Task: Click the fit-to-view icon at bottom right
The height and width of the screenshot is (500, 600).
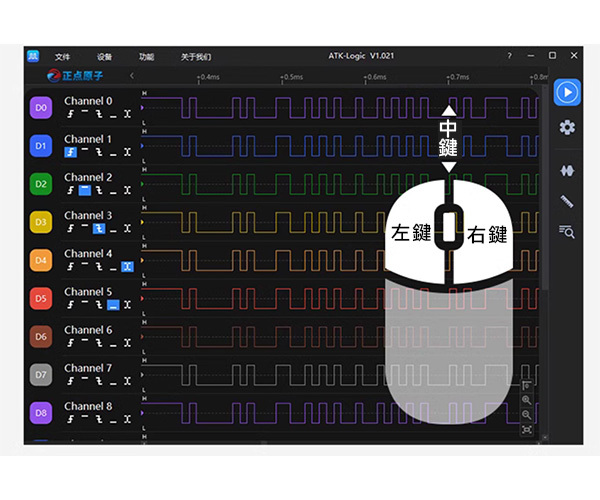Action: [527, 430]
